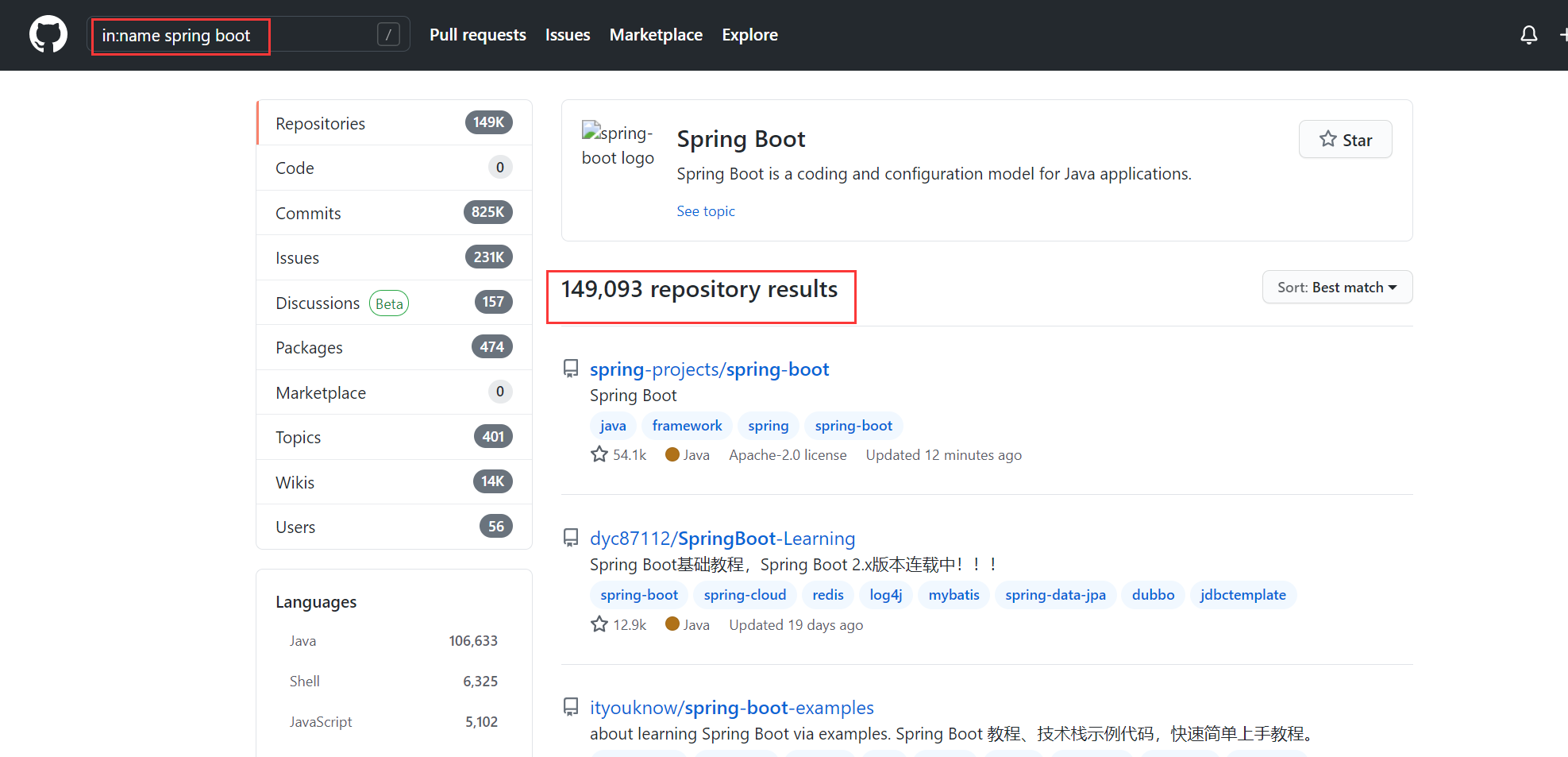Image resolution: width=1568 pixels, height=757 pixels.
Task: Open ityouknow/spring-boot-examples repository
Action: pyautogui.click(x=731, y=708)
